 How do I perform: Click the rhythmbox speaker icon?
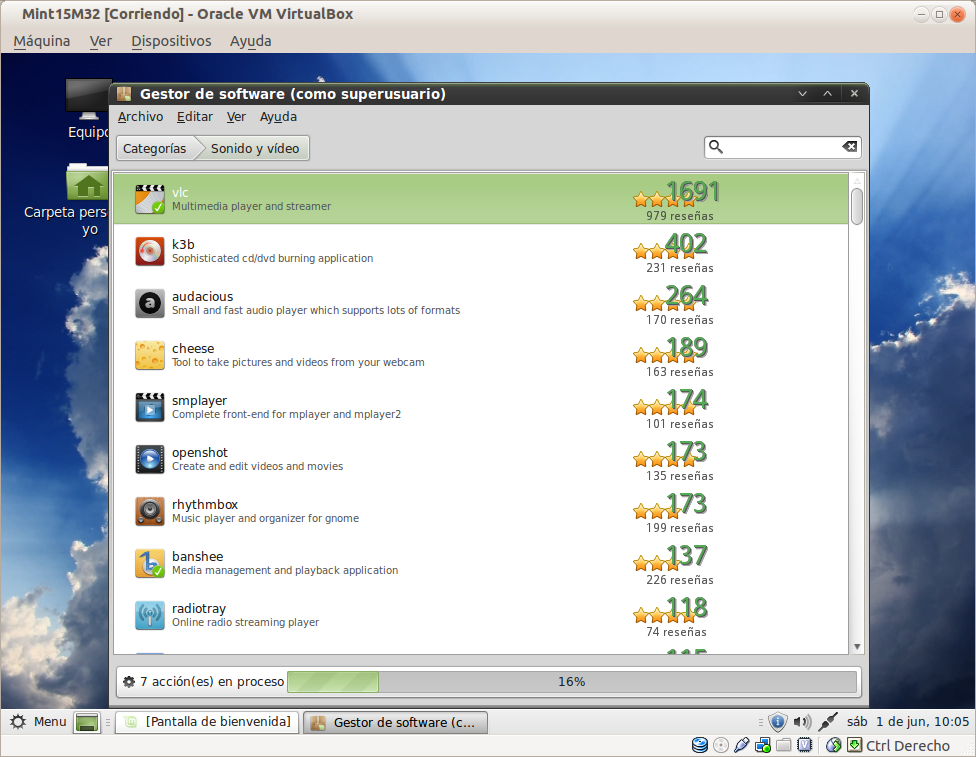[x=150, y=511]
